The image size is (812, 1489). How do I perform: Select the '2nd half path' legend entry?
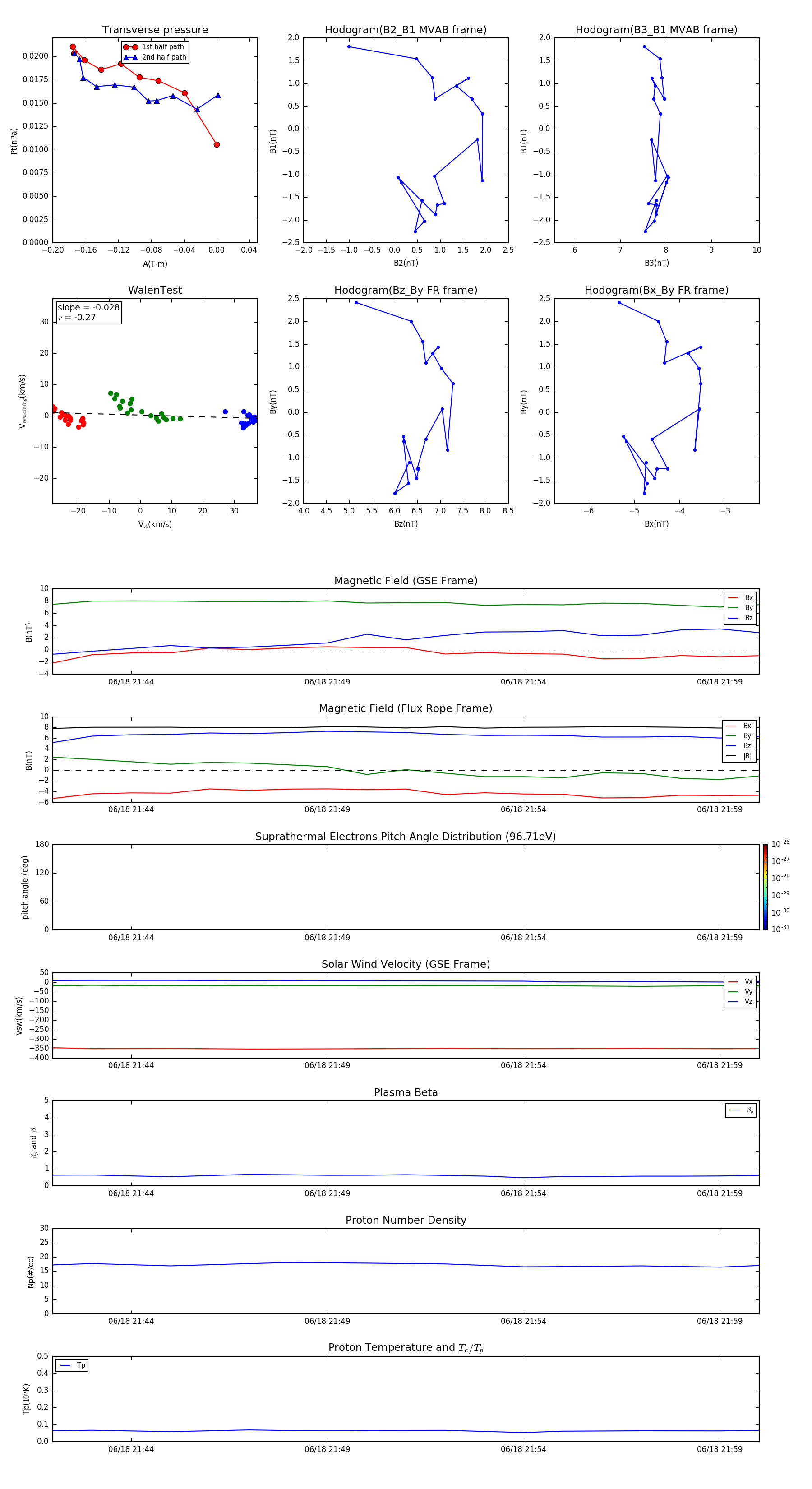[x=155, y=57]
